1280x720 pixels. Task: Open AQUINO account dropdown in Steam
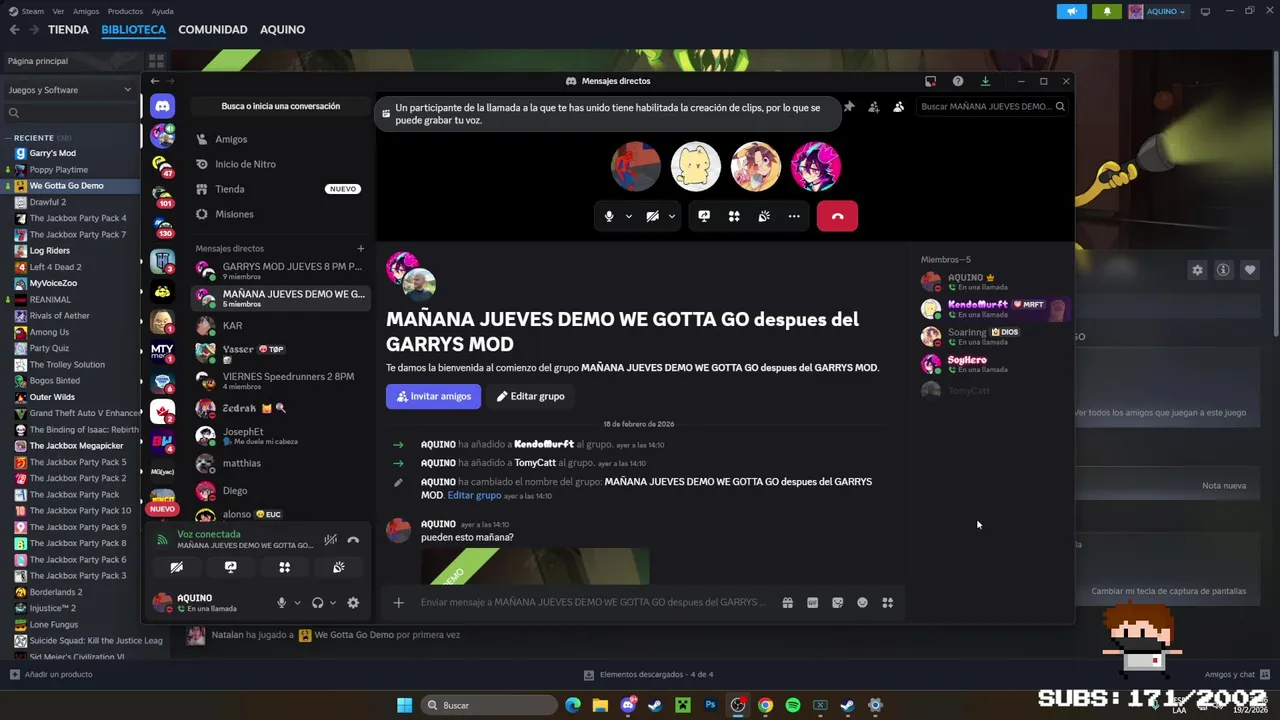point(1158,12)
